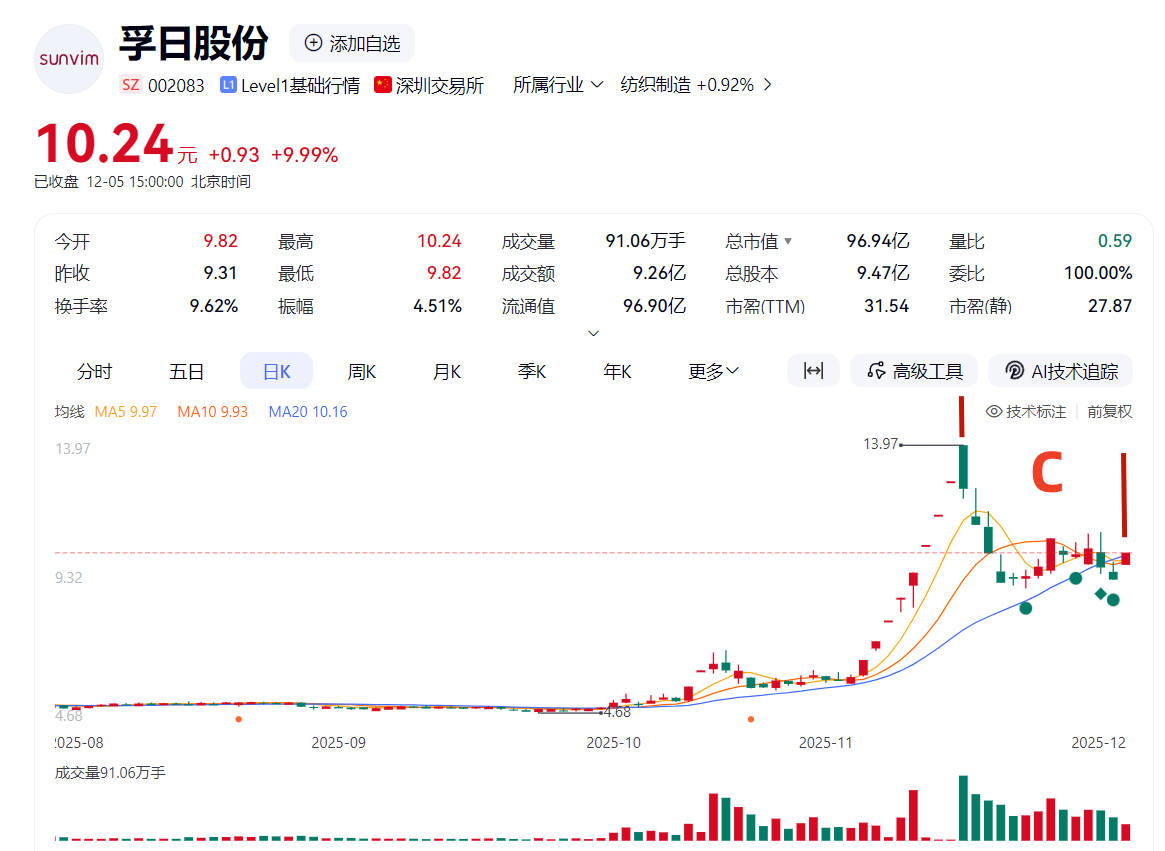The width and height of the screenshot is (1165, 851).
Task: Click the 量比 value 0.59
Action: pos(1114,241)
